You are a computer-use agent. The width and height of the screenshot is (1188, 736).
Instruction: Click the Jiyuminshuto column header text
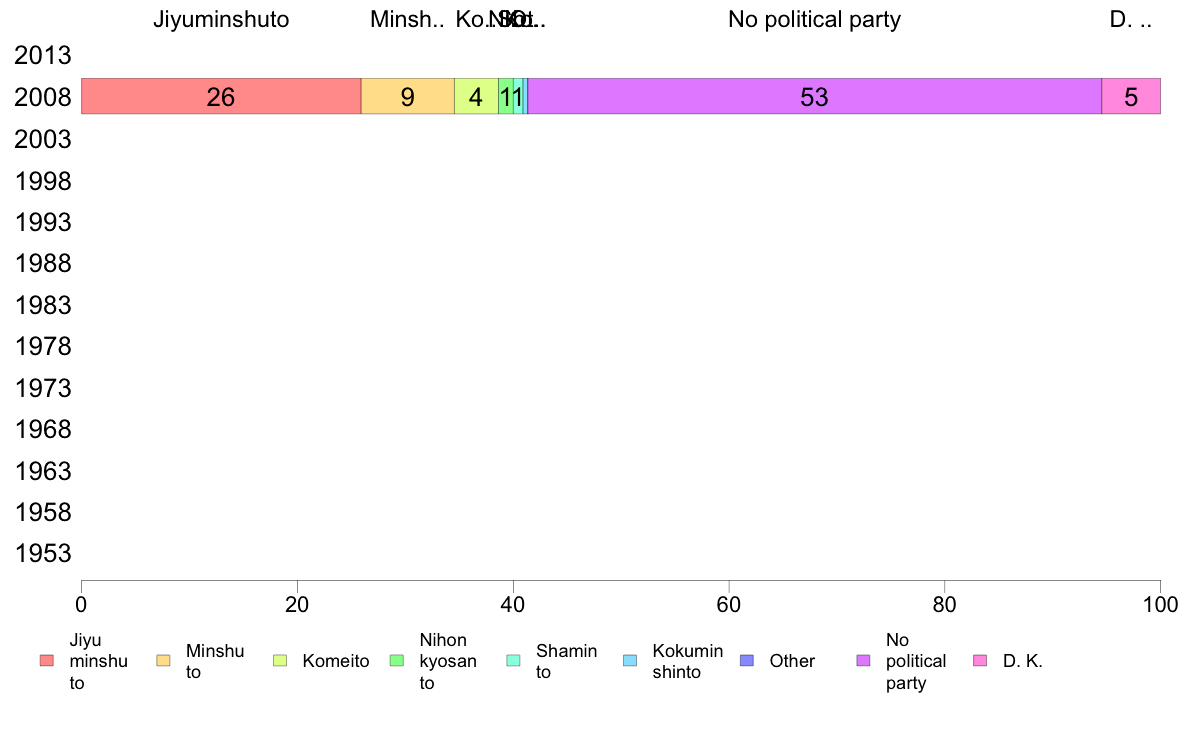(x=221, y=20)
